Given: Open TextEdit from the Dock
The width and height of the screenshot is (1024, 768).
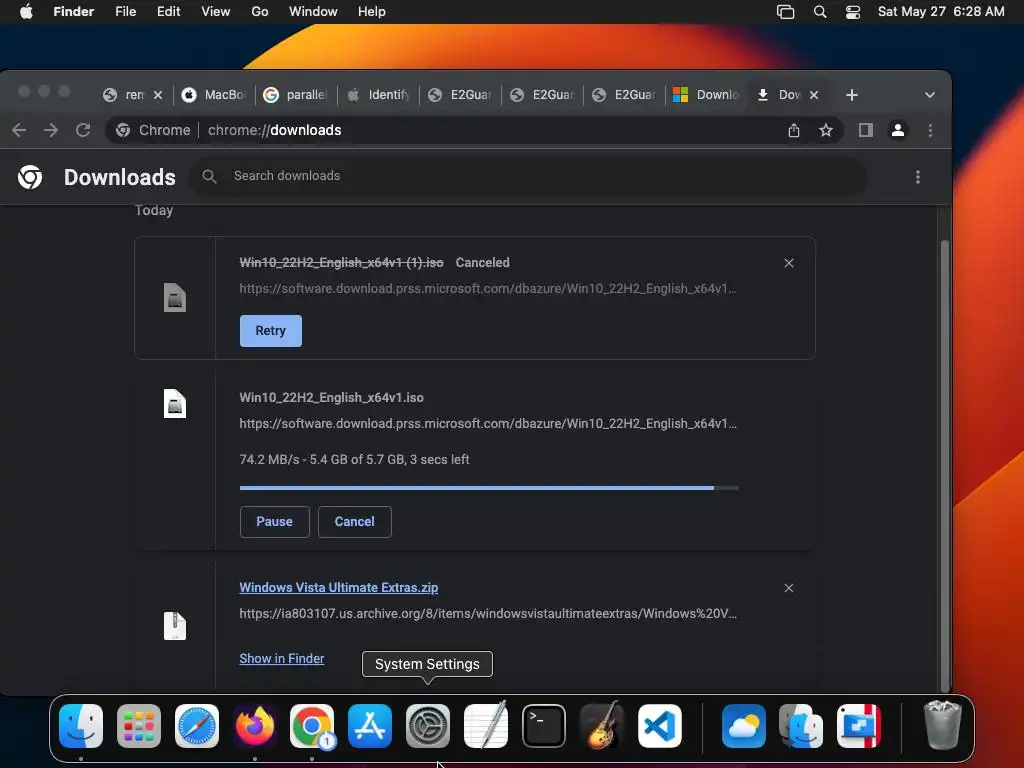Looking at the screenshot, I should [x=486, y=726].
